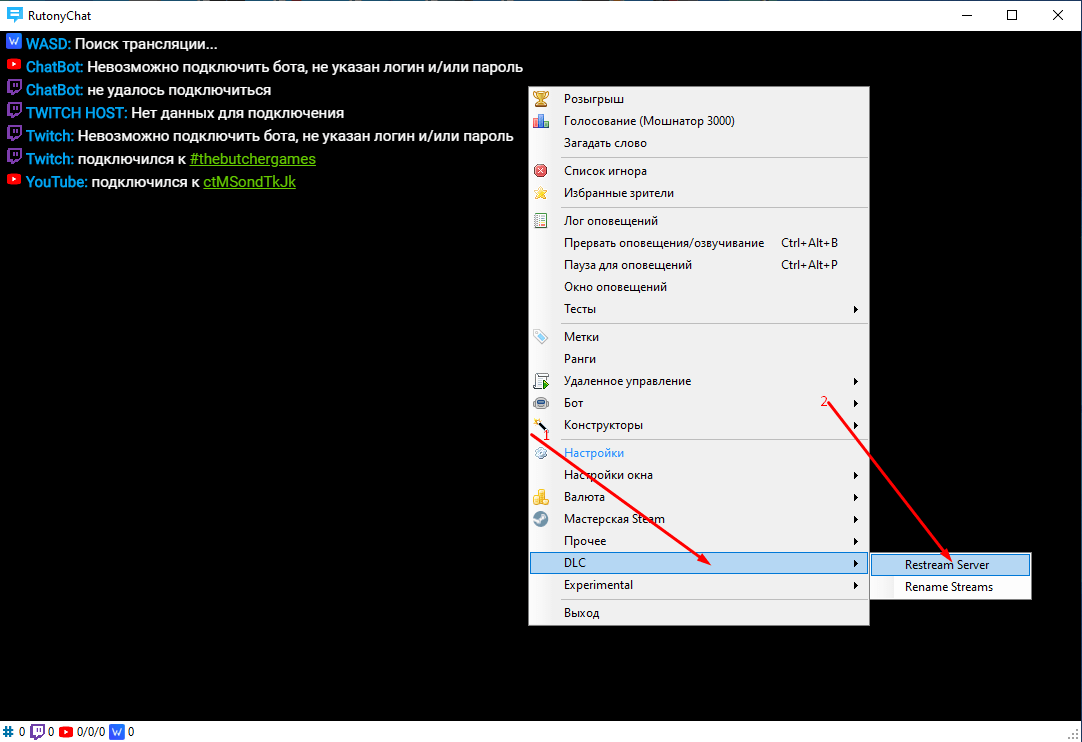1082x742 pixels.
Task: Open the ctMSondTkJk YouTube link
Action: point(249,182)
